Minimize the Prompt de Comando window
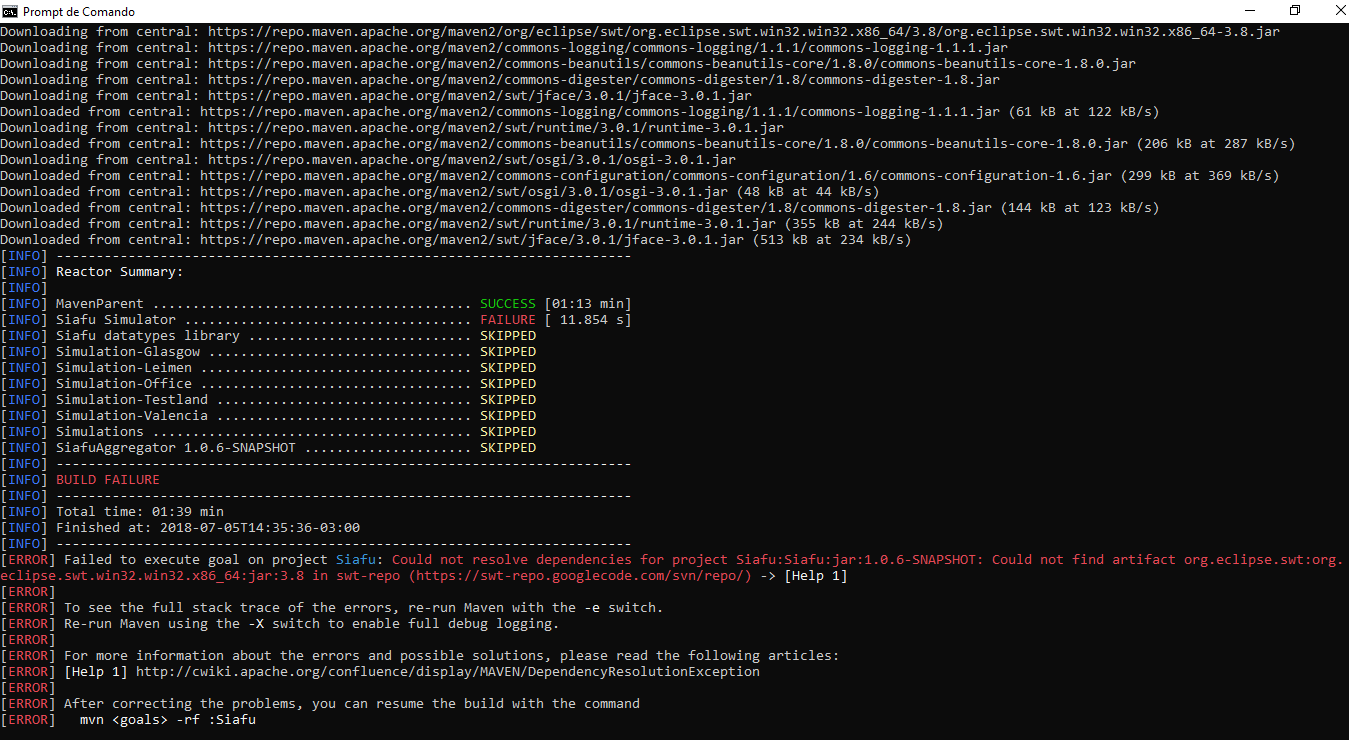This screenshot has height=740, width=1349. tap(1249, 11)
